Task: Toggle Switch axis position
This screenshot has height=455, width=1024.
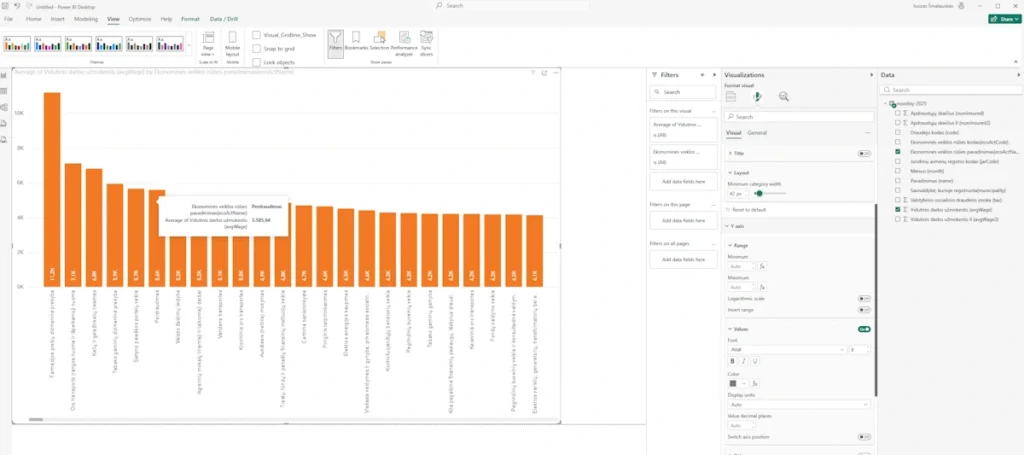Action: click(x=865, y=437)
